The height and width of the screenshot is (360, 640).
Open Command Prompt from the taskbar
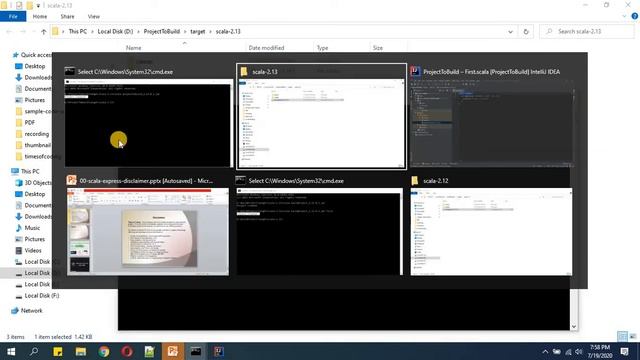click(196, 351)
